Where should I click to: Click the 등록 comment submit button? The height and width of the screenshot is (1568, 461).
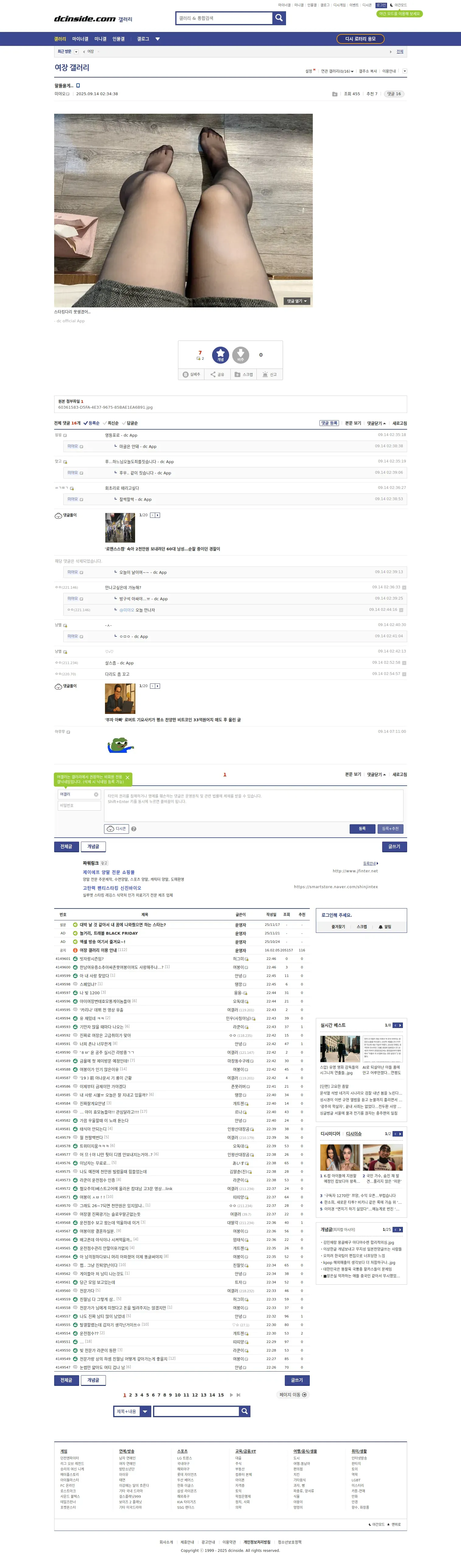[x=362, y=829]
